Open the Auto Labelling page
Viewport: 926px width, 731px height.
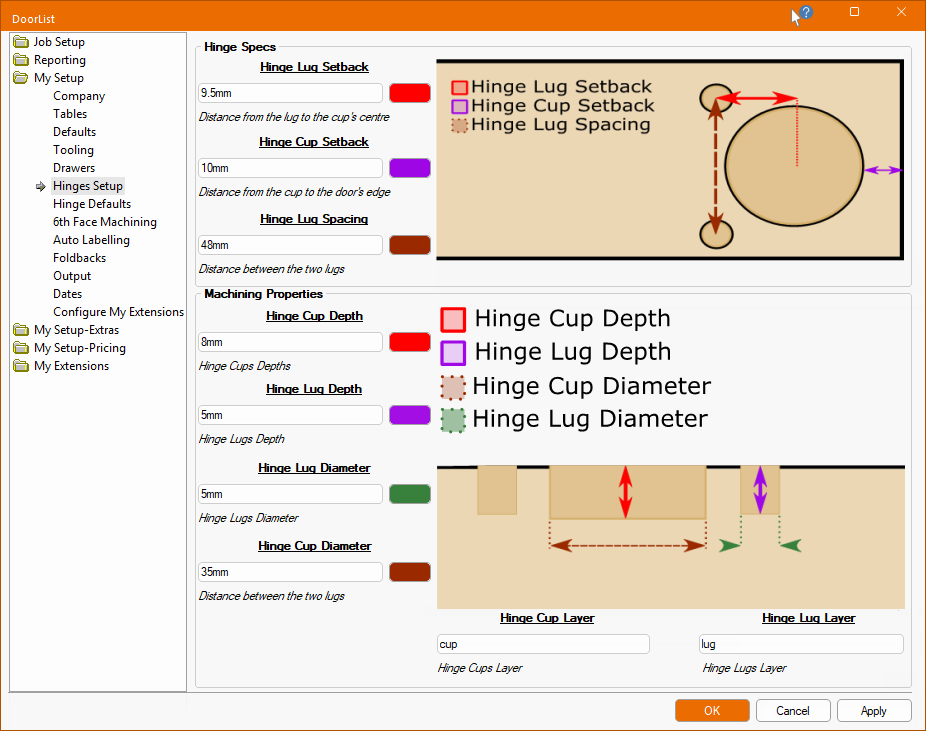tap(91, 240)
